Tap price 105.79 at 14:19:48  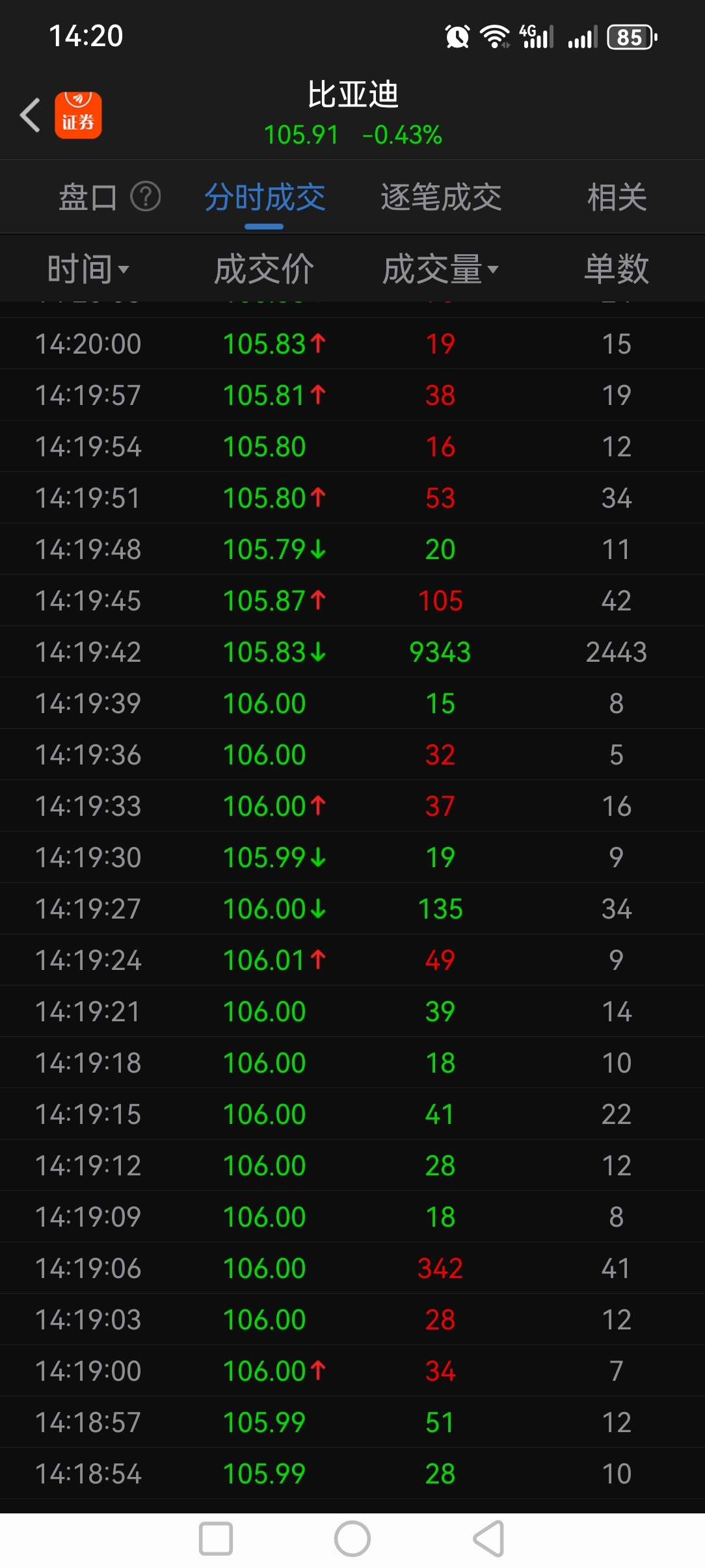point(264,549)
